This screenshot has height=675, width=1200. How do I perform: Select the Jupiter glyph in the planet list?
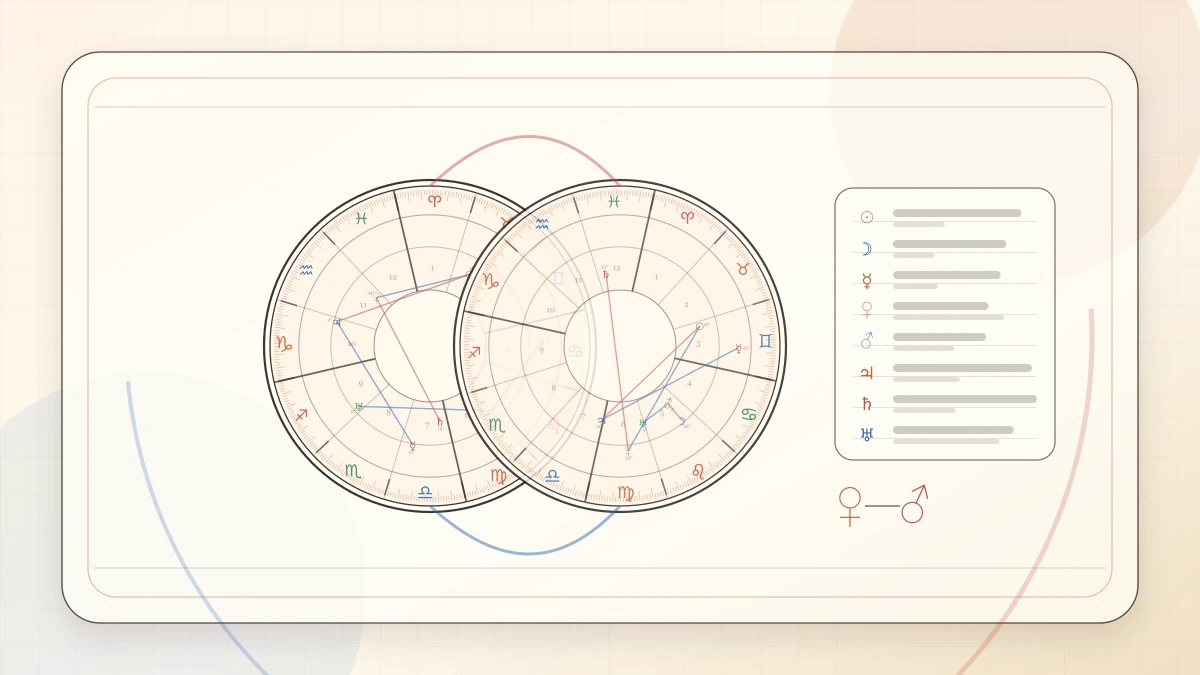click(867, 373)
